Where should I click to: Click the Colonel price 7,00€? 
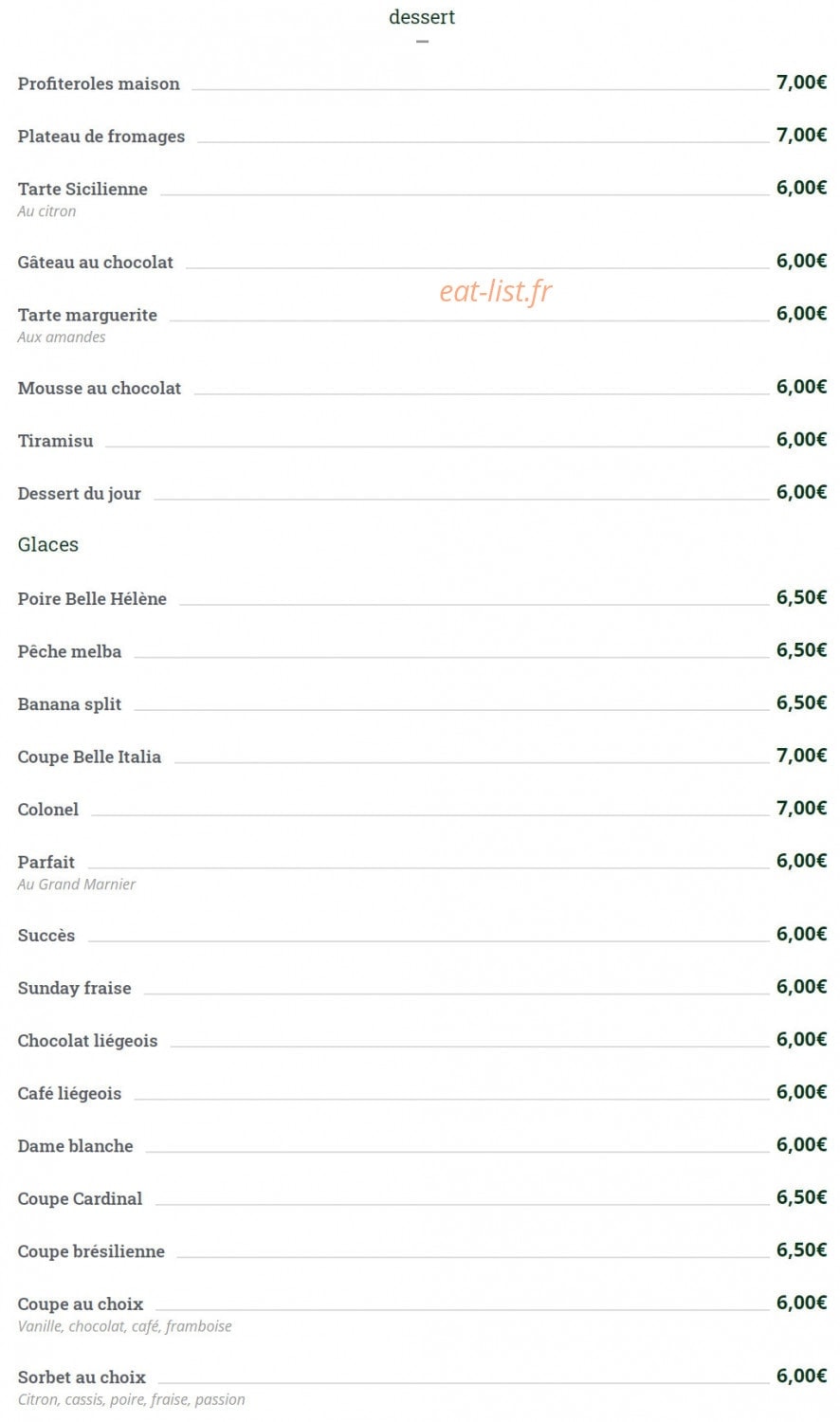pyautogui.click(x=801, y=808)
